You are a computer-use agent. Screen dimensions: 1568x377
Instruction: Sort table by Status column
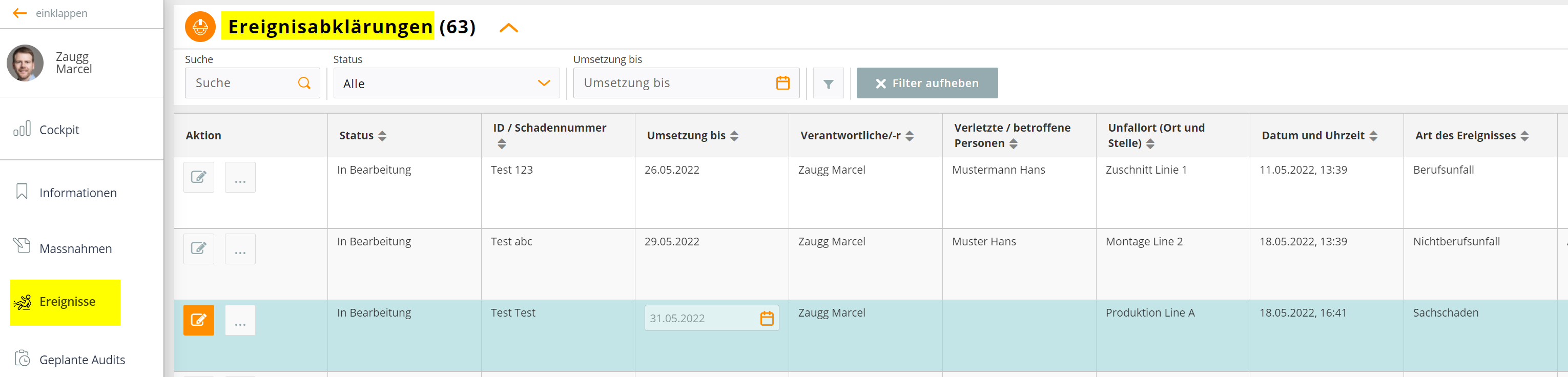tap(382, 136)
